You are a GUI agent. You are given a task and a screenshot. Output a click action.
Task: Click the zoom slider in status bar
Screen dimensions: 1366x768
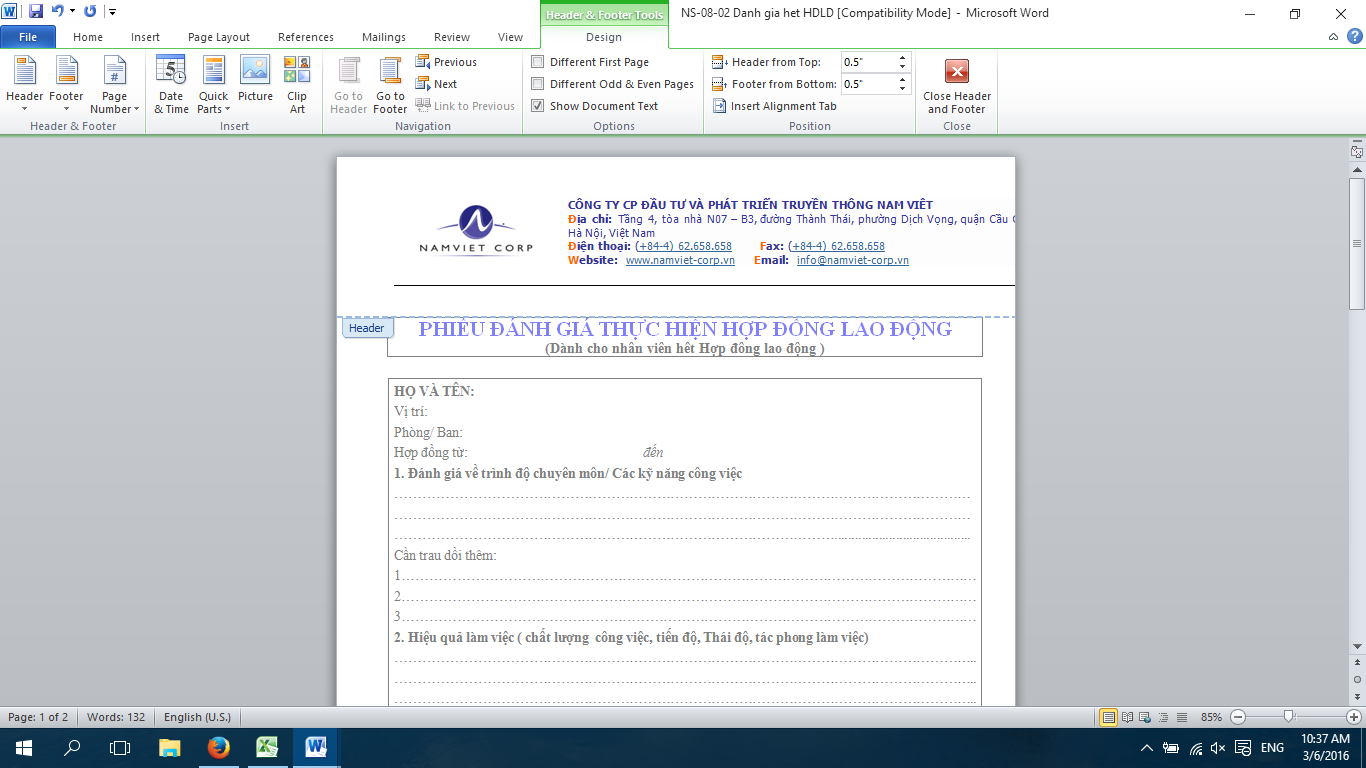(1289, 717)
